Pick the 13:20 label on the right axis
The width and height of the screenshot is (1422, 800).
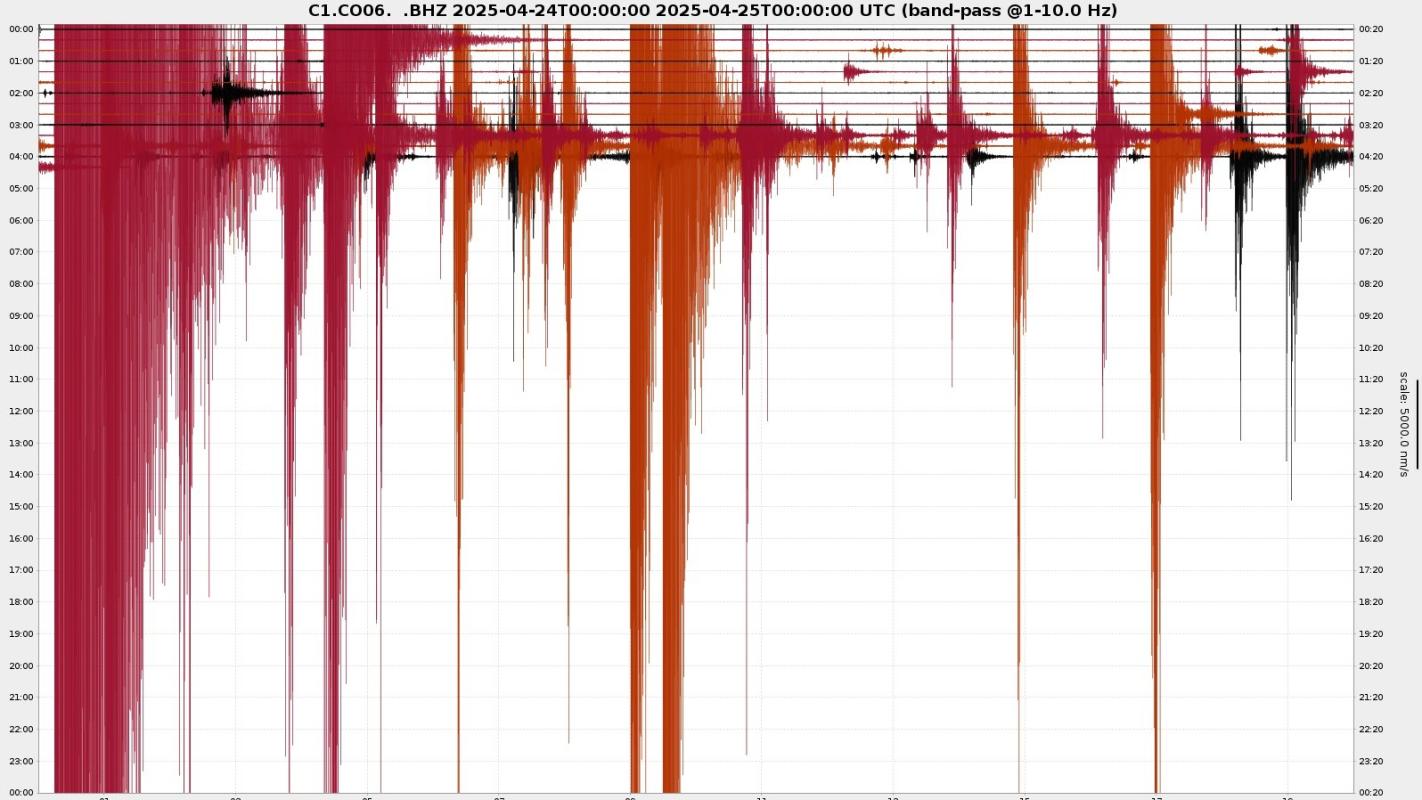(1371, 443)
